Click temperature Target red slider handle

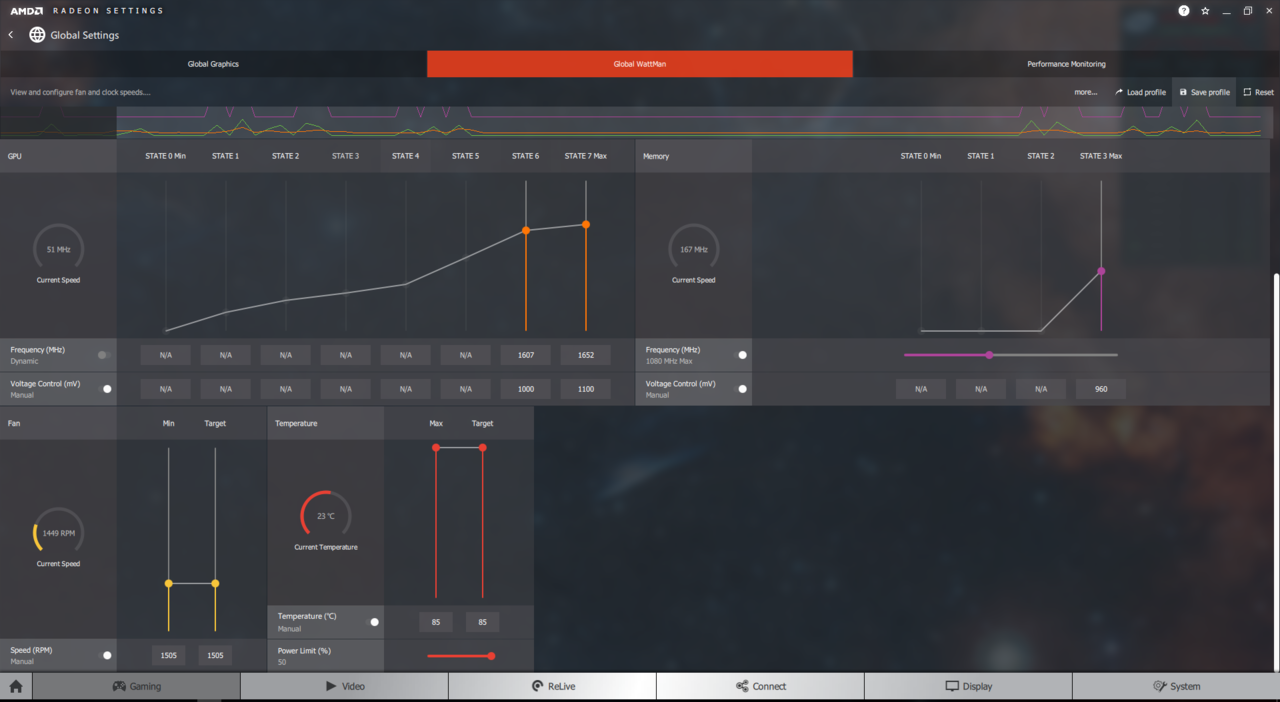(482, 448)
